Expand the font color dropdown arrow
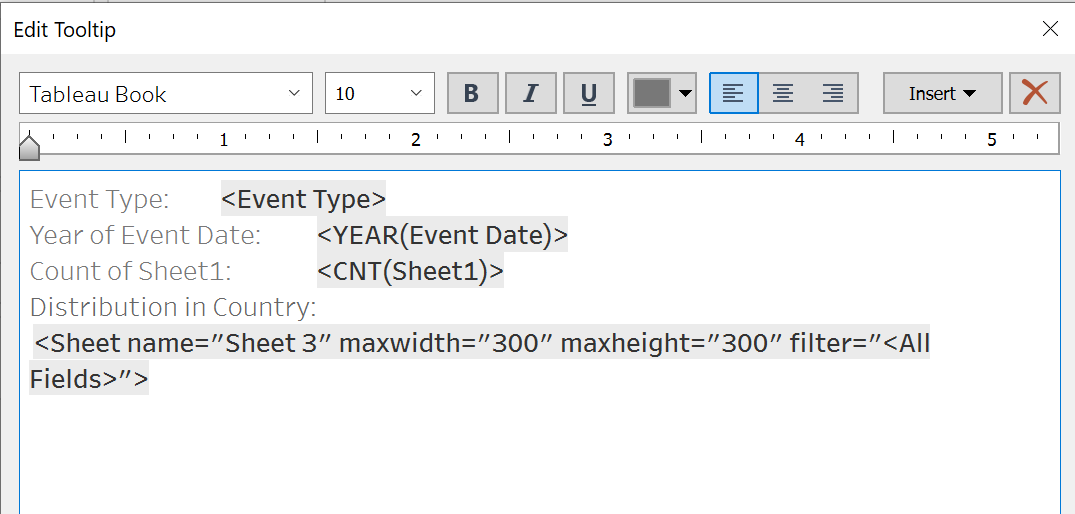 click(685, 94)
